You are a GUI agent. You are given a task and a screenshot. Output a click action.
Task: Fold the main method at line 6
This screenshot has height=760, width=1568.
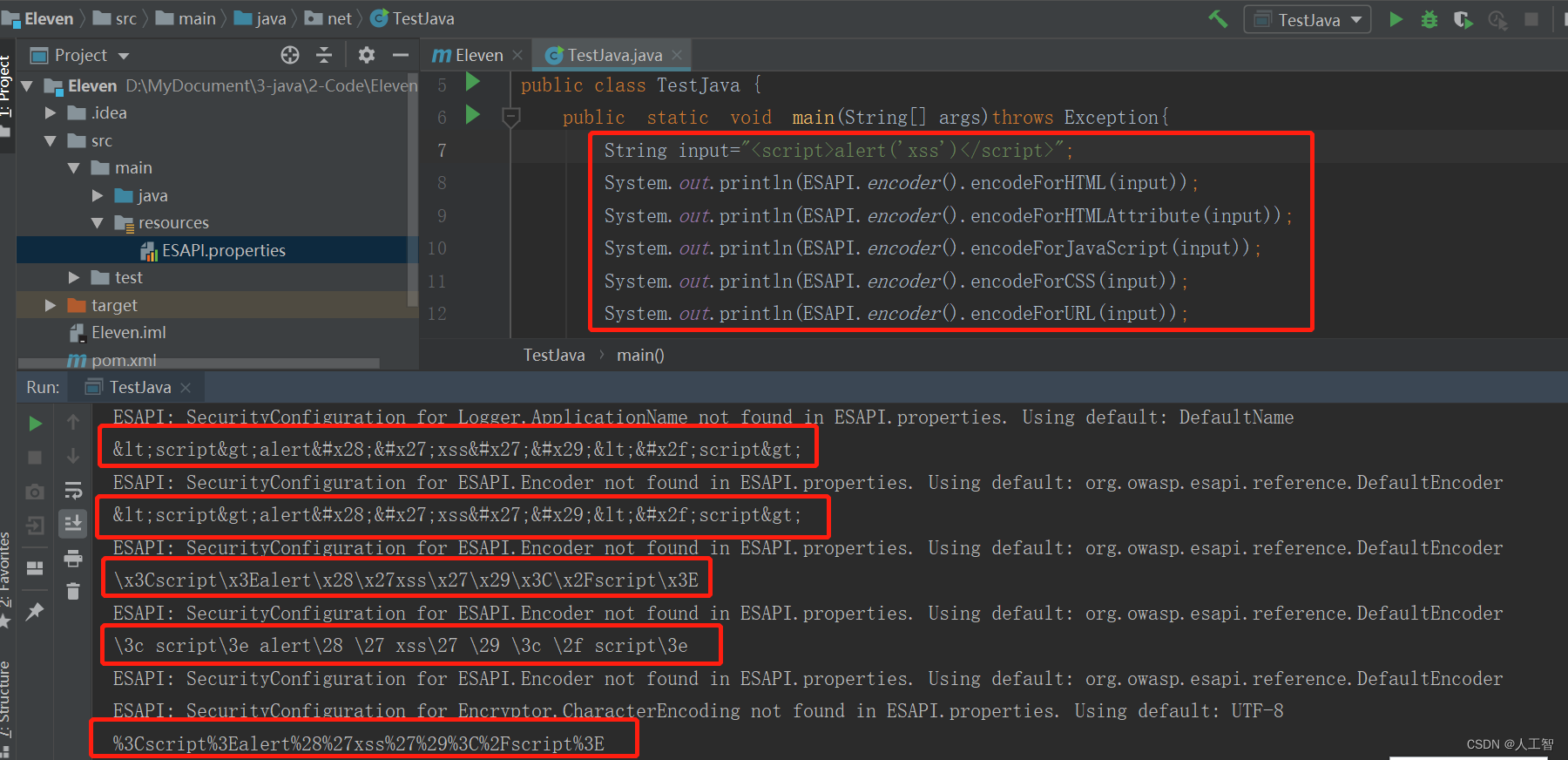pos(511,117)
